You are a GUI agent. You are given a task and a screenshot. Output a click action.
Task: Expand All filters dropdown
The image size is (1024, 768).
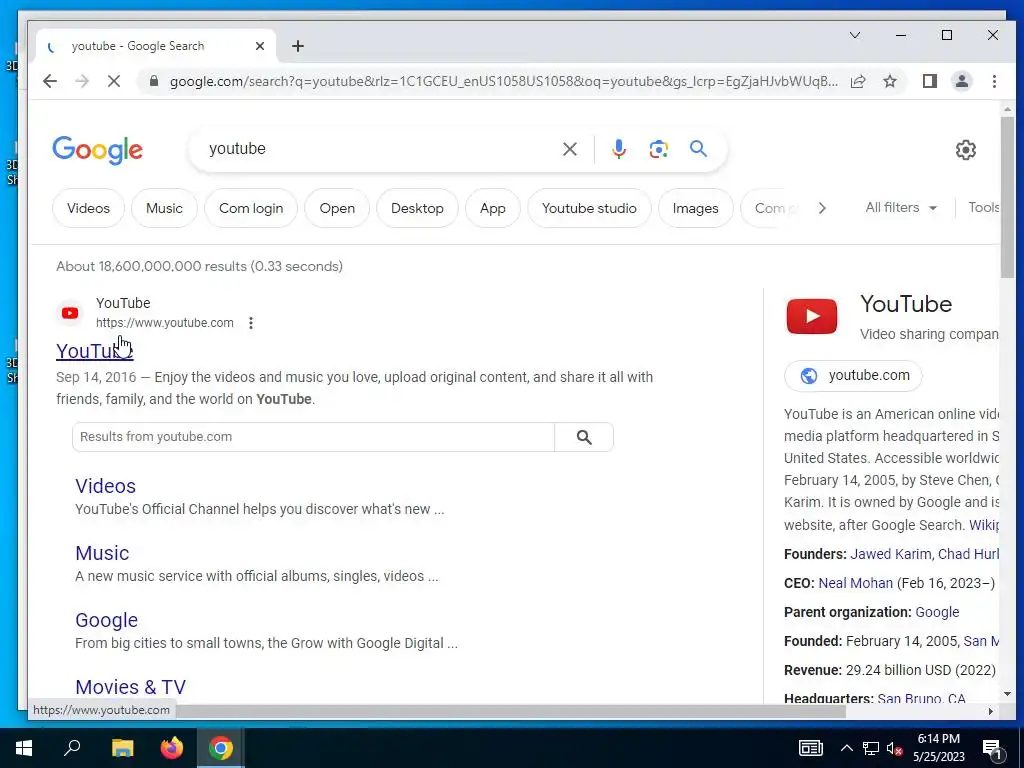click(x=901, y=208)
